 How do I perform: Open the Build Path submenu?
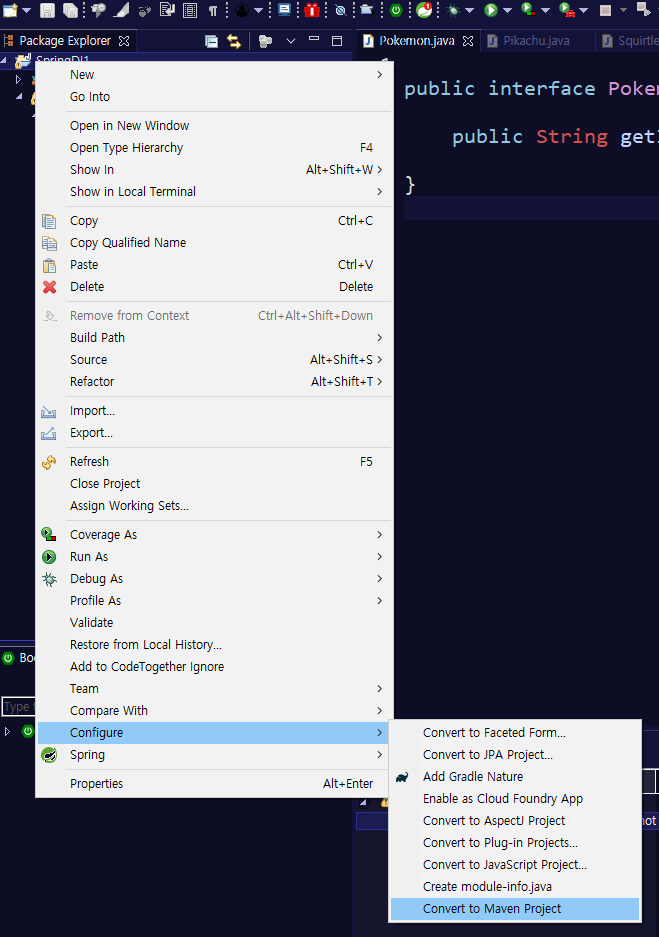point(215,338)
